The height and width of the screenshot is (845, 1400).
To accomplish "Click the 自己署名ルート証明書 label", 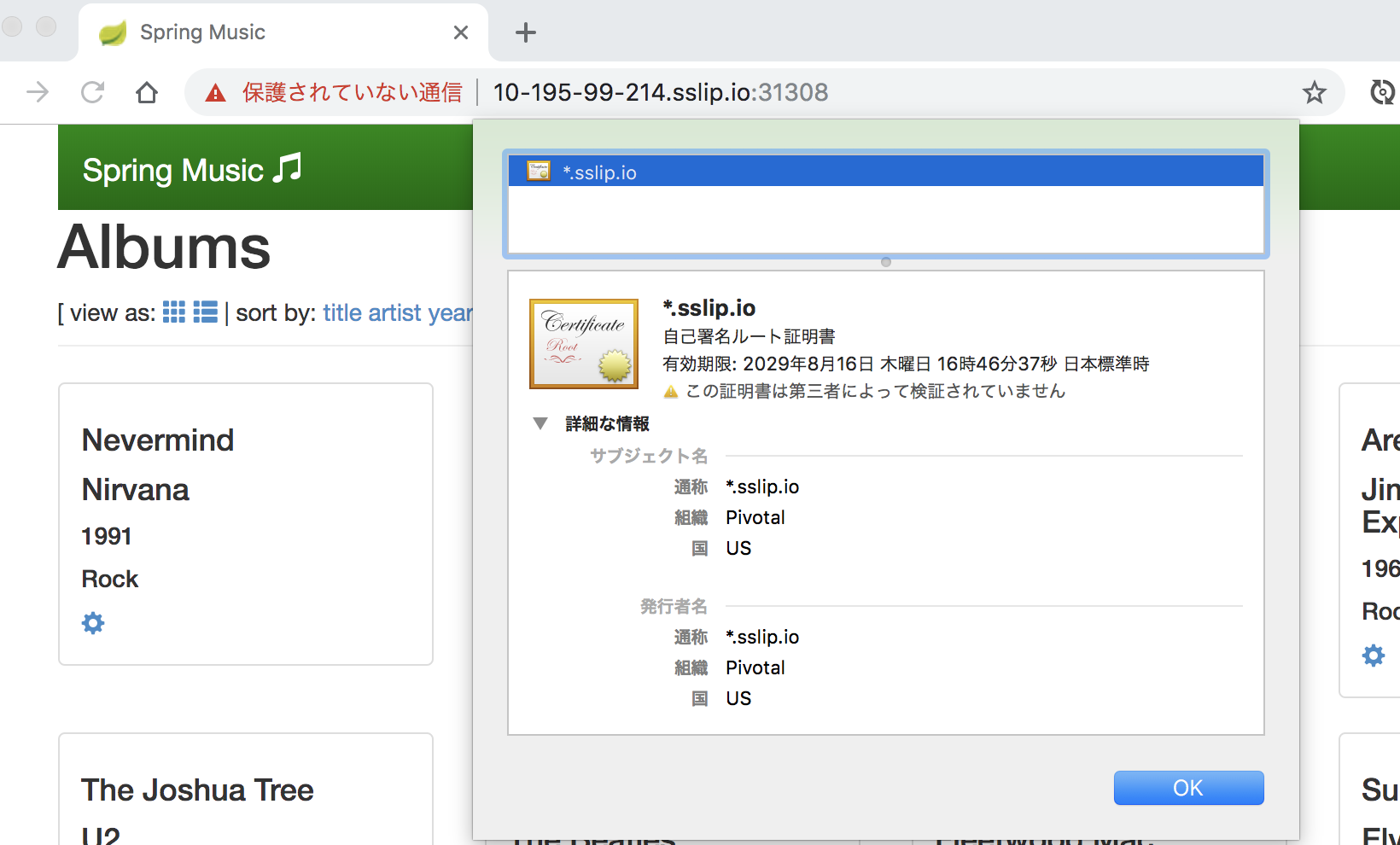I will (x=749, y=336).
